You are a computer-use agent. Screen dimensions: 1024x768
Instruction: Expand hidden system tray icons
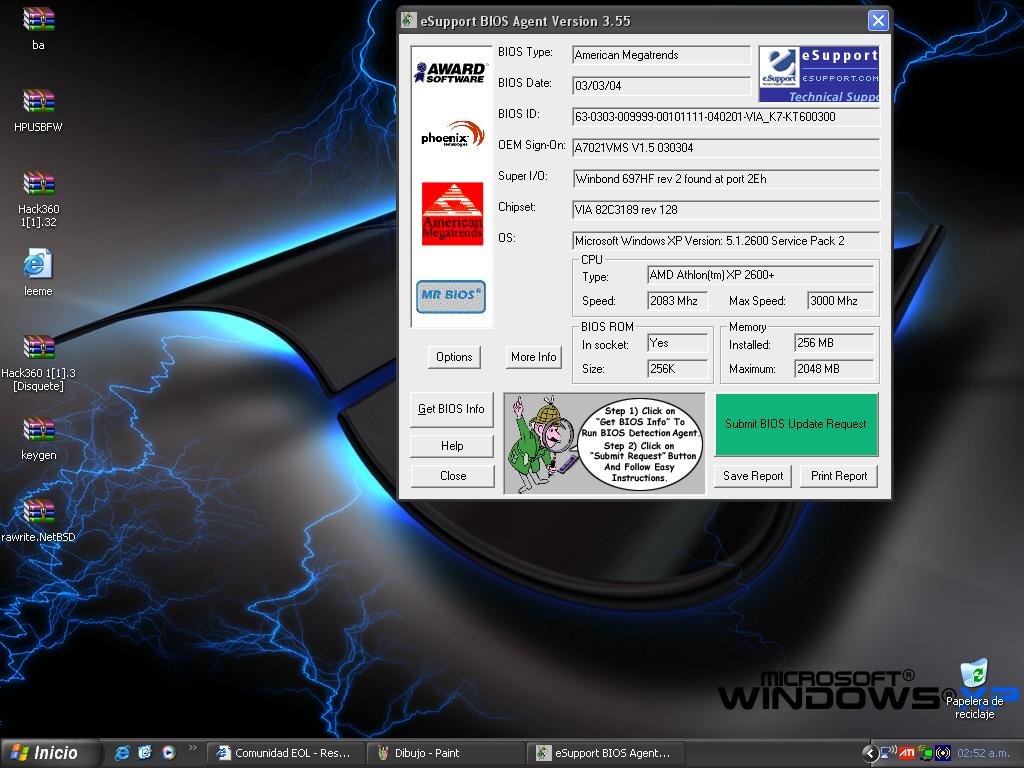870,753
